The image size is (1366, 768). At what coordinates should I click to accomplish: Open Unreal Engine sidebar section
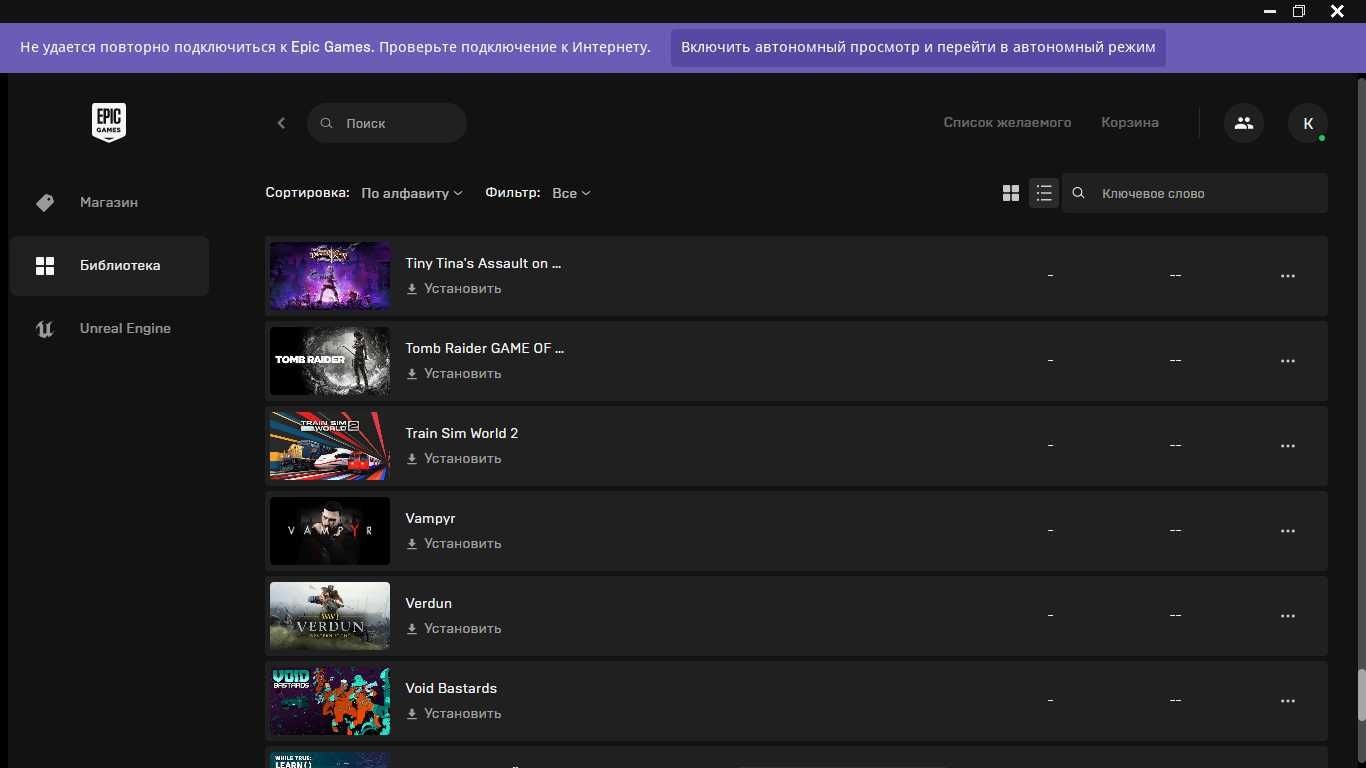tap(109, 328)
